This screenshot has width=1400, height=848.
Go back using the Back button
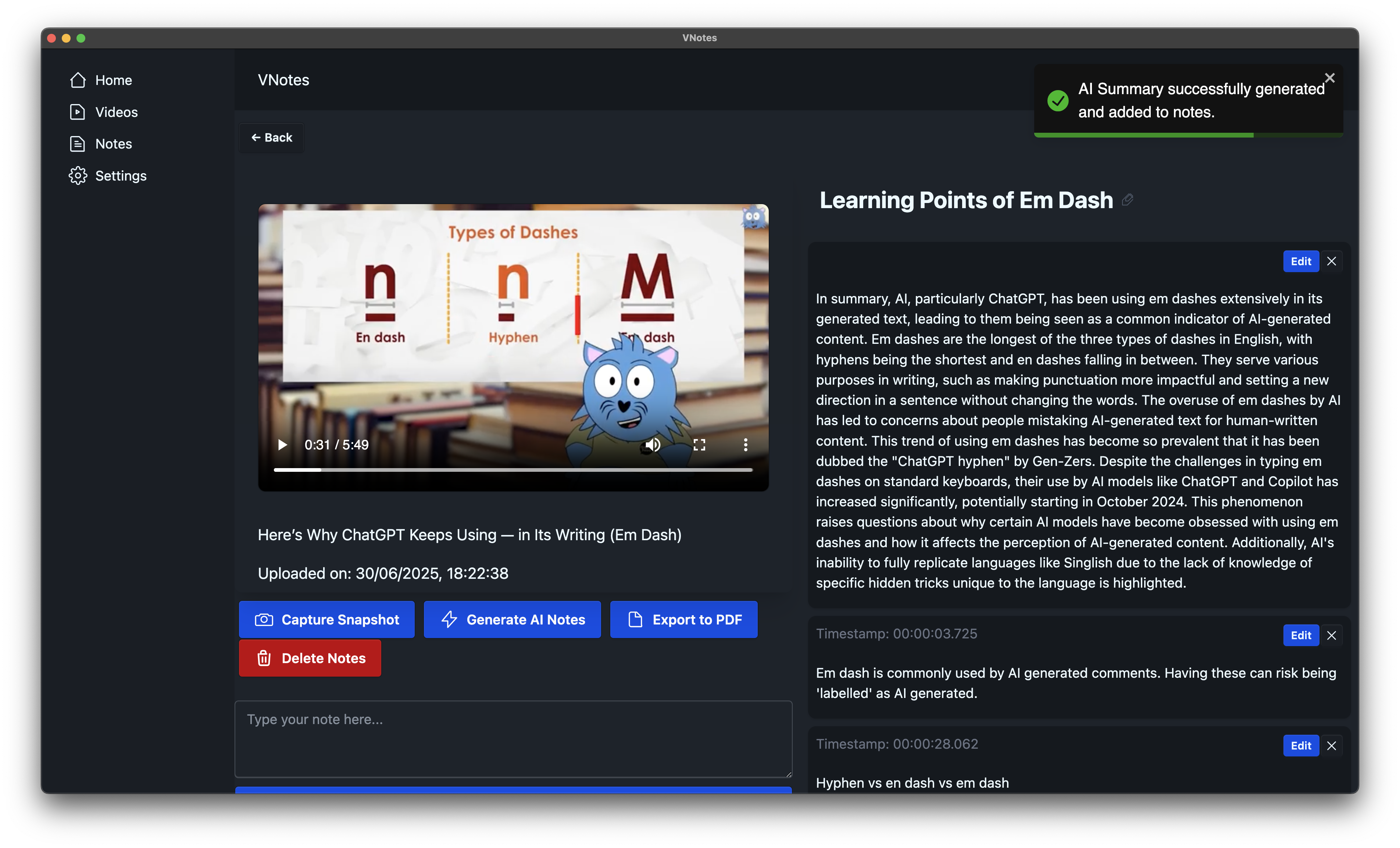tap(272, 138)
